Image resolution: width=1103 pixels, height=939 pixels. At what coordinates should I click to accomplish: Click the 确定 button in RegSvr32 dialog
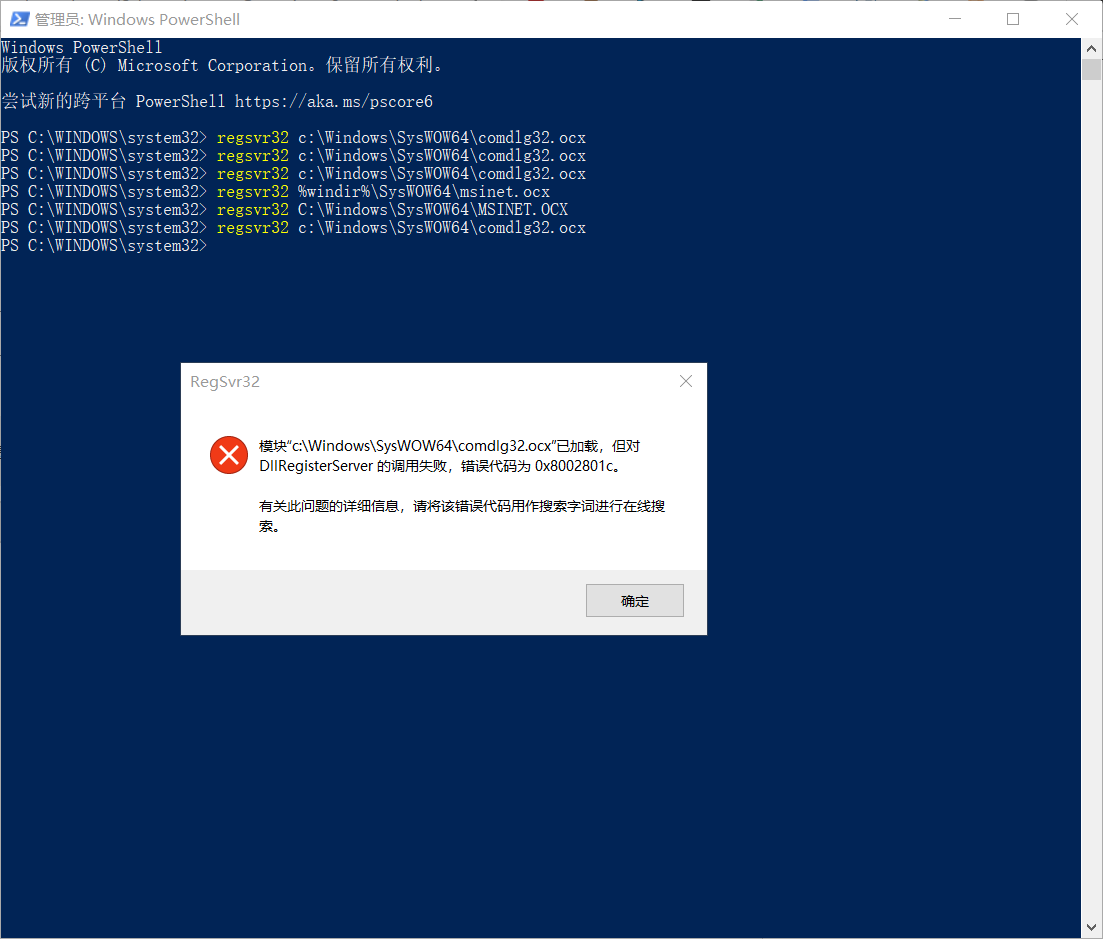click(635, 601)
